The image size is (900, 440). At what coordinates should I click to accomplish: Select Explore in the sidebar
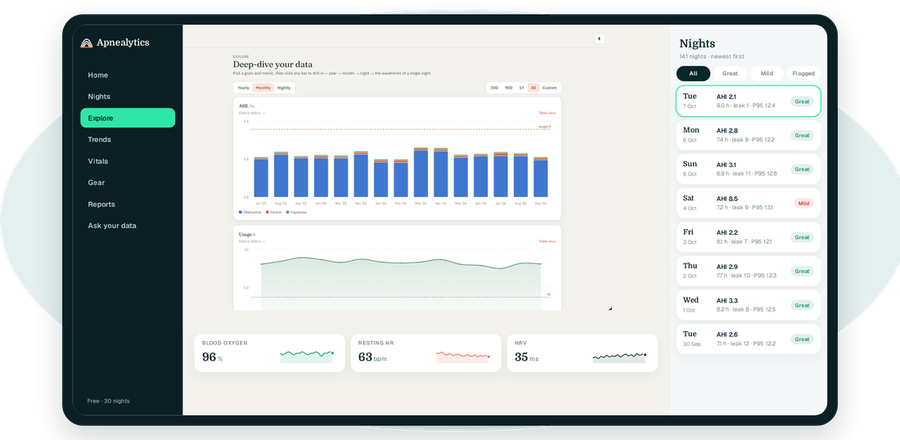tap(127, 118)
